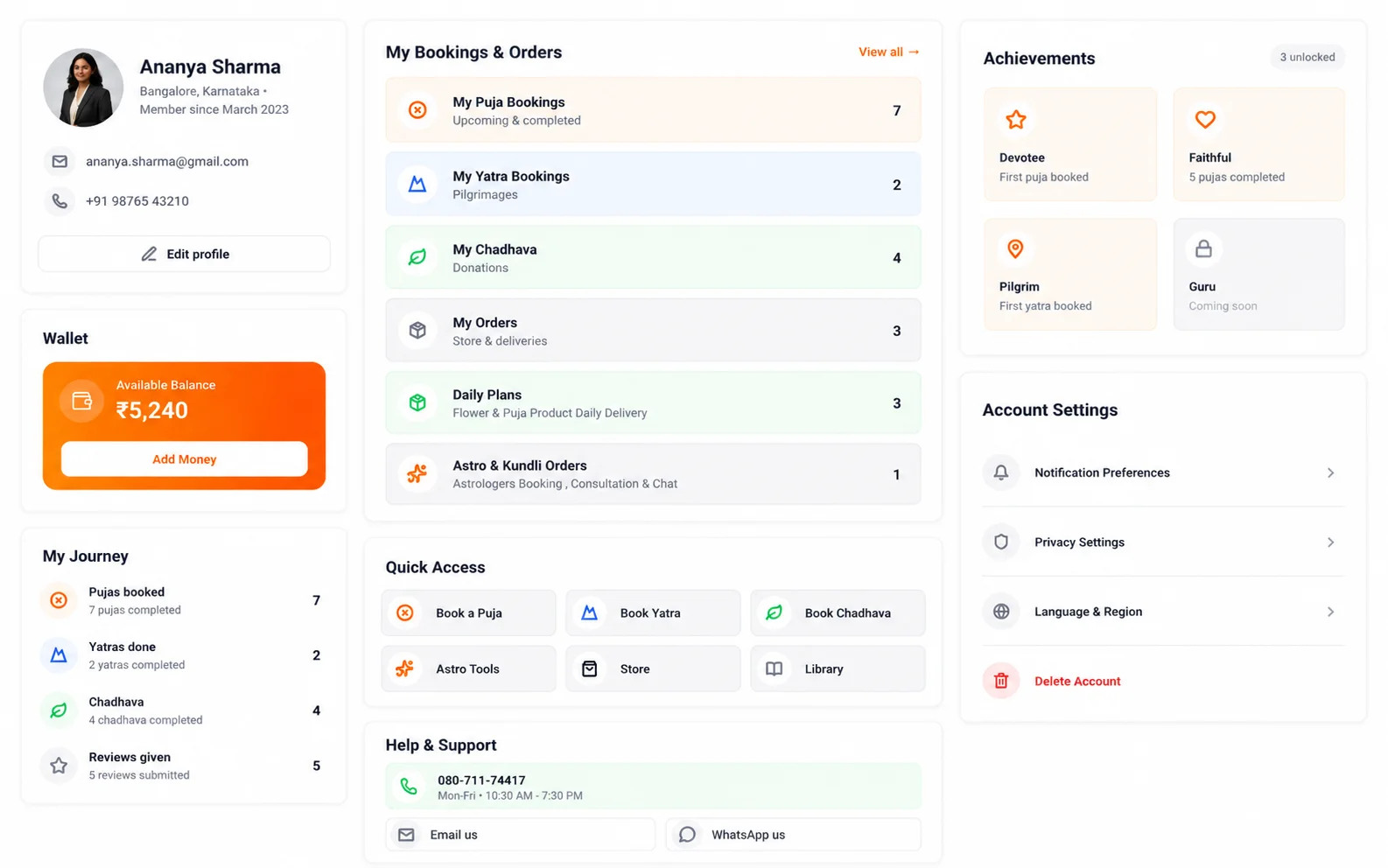
Task: Click the Puja Bookings icon in orders list
Action: [417, 110]
